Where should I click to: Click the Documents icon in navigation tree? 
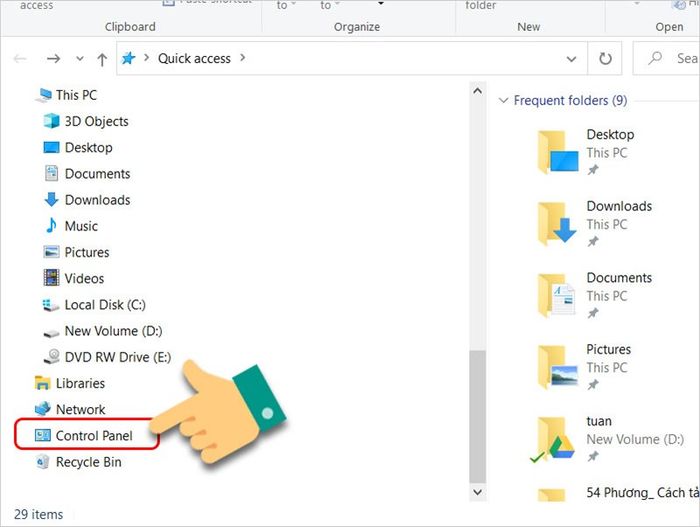point(51,173)
